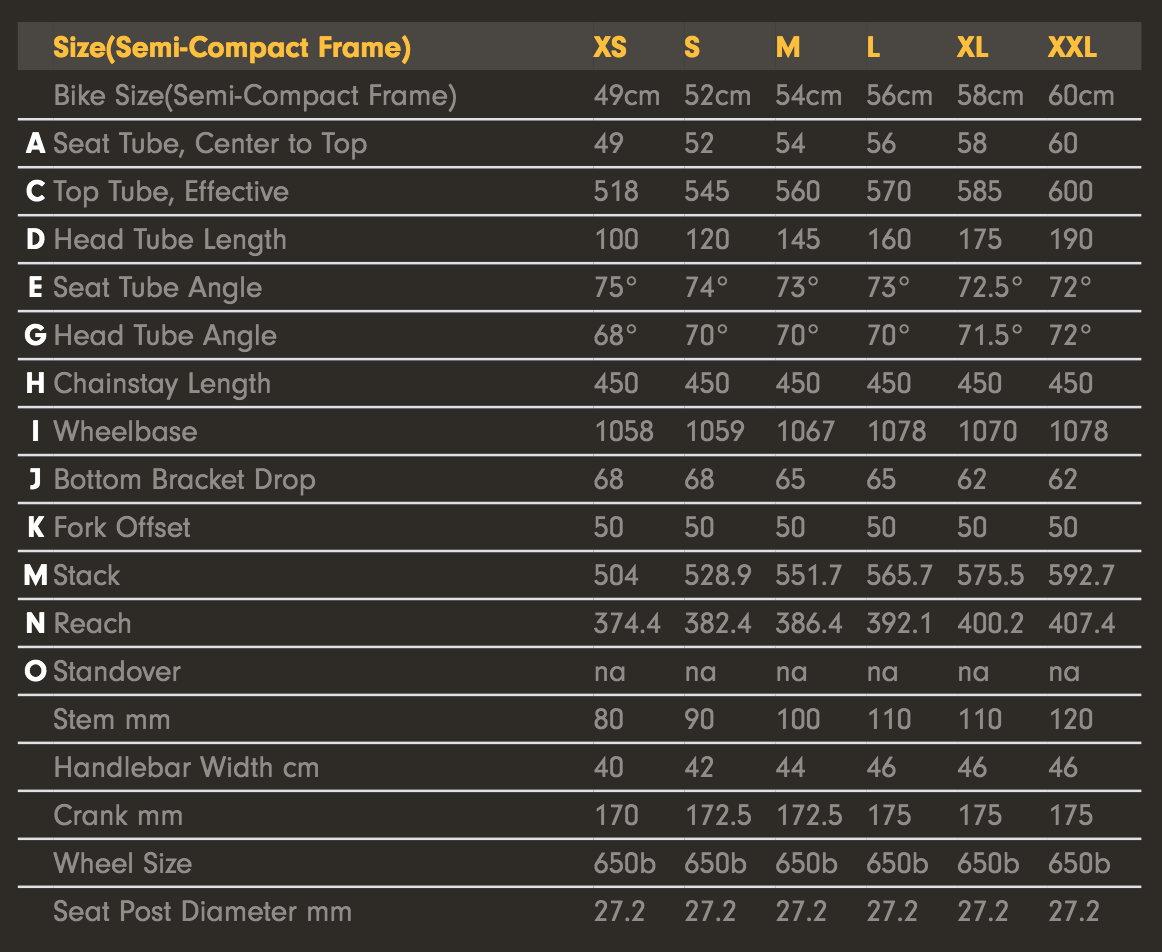Click the Handlebar Width cm label
The width and height of the screenshot is (1162, 952).
186,768
